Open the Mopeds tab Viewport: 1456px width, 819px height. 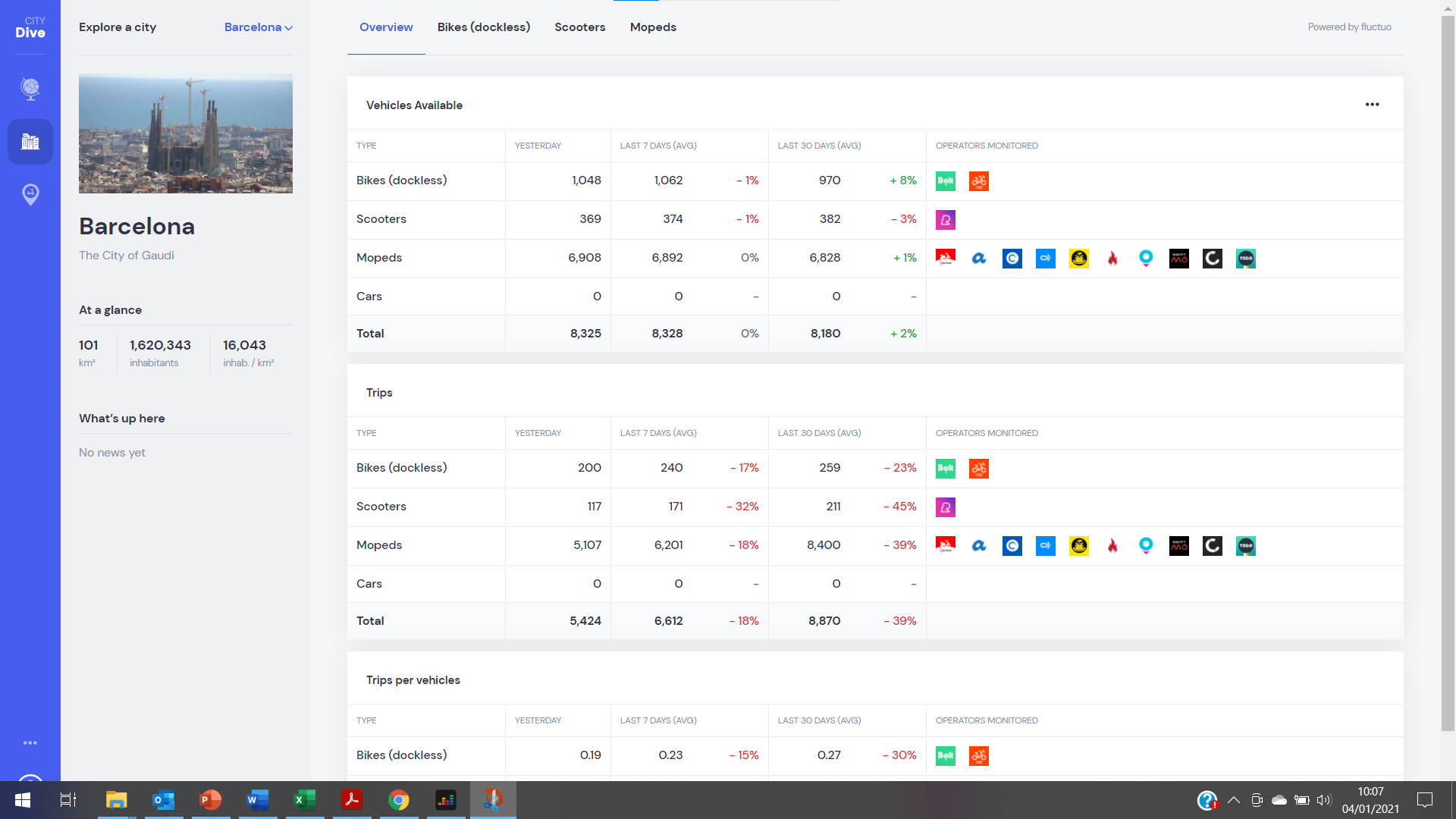[653, 27]
